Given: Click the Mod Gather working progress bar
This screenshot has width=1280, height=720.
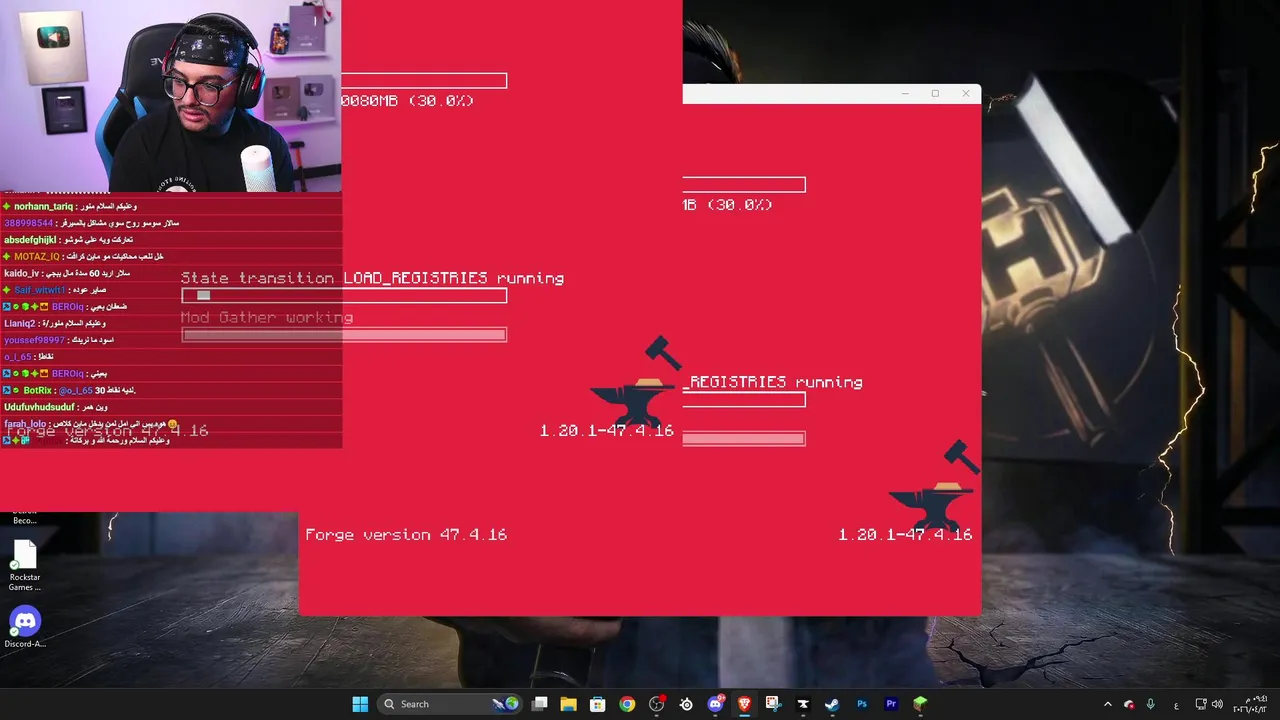Looking at the screenshot, I should click(x=344, y=335).
